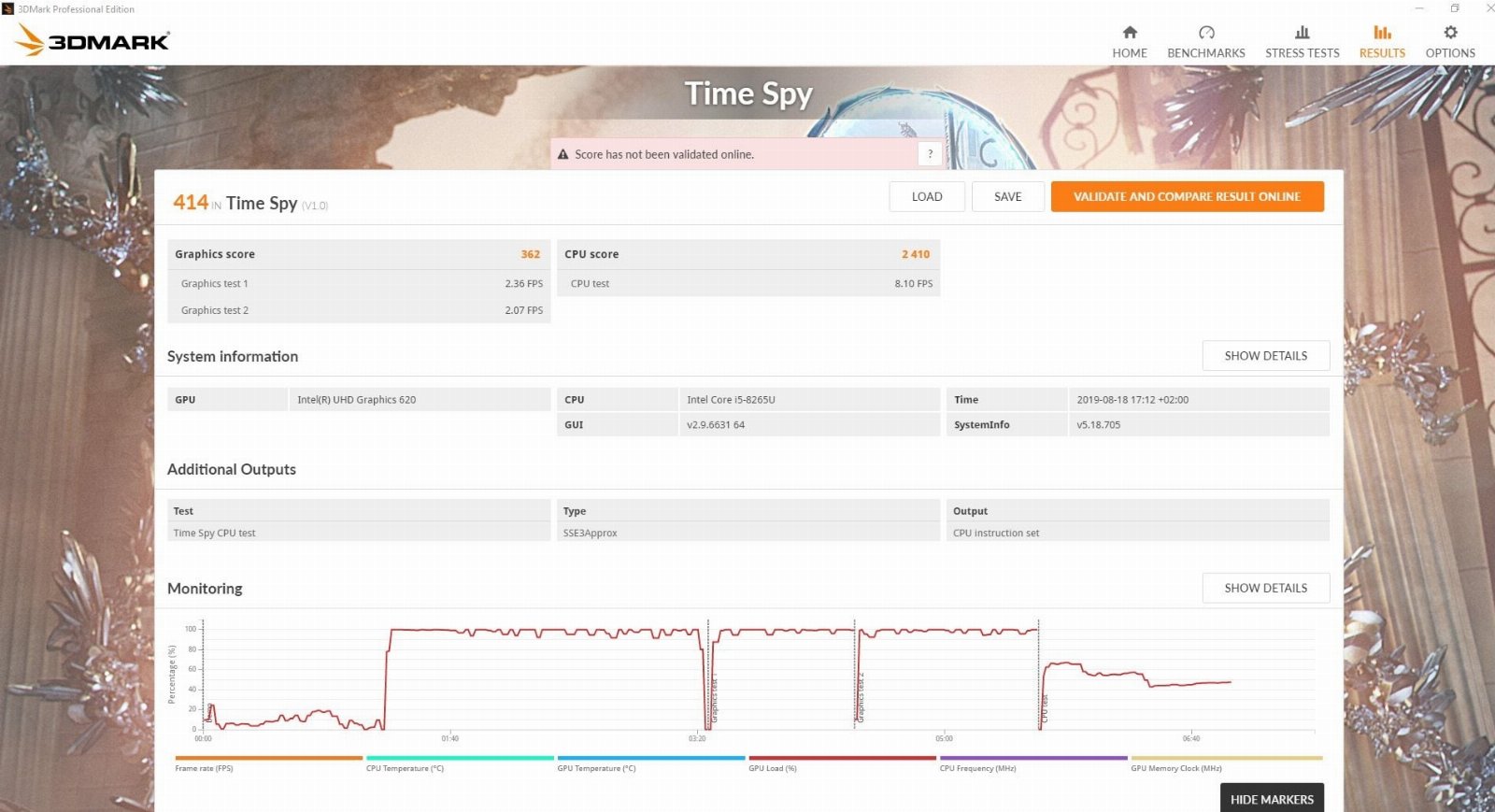Screen dimensions: 1495x812
Task: Toggle GPU Memory Clock legend series
Action: pyautogui.click(x=1176, y=768)
